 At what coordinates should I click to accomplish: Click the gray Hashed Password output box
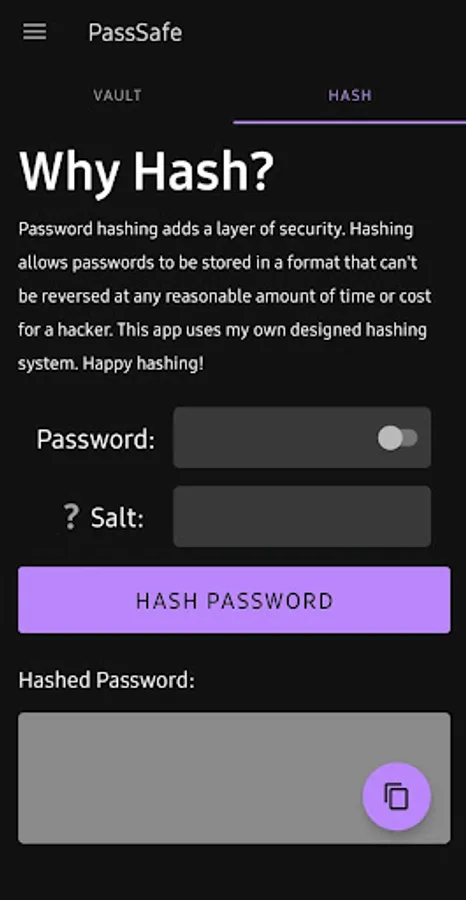pyautogui.click(x=234, y=778)
